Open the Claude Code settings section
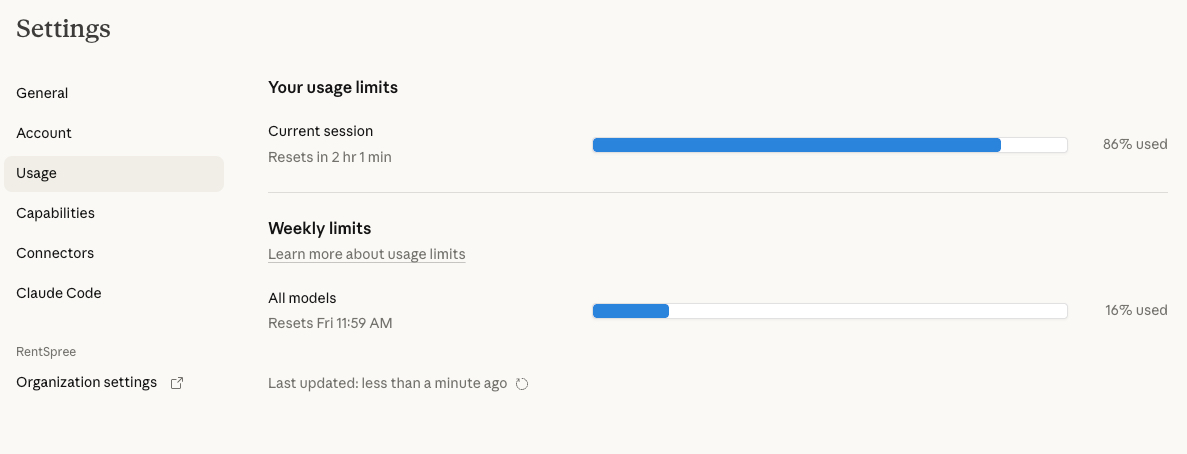This screenshot has width=1187, height=454. pos(59,293)
